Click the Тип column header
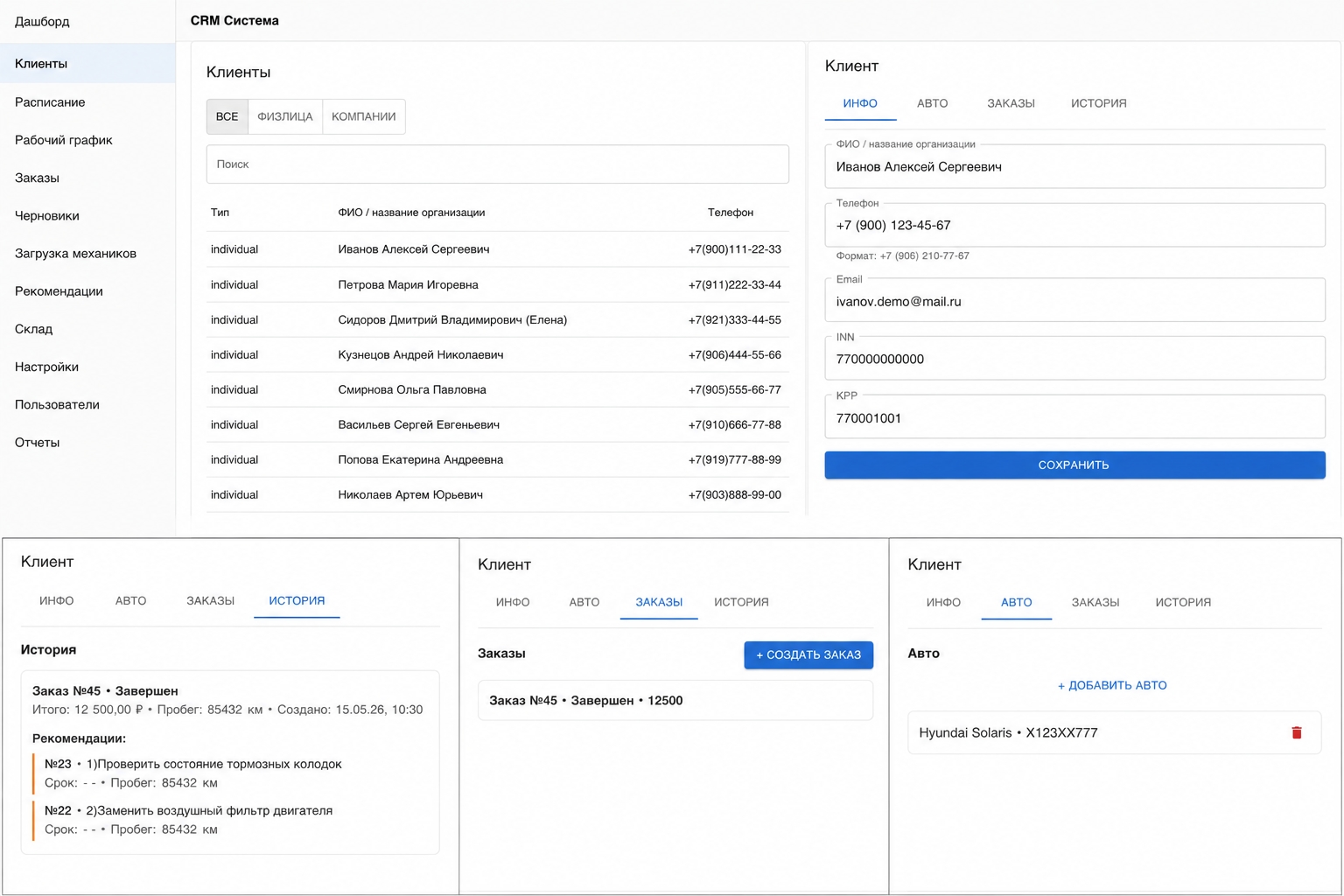 tap(220, 213)
